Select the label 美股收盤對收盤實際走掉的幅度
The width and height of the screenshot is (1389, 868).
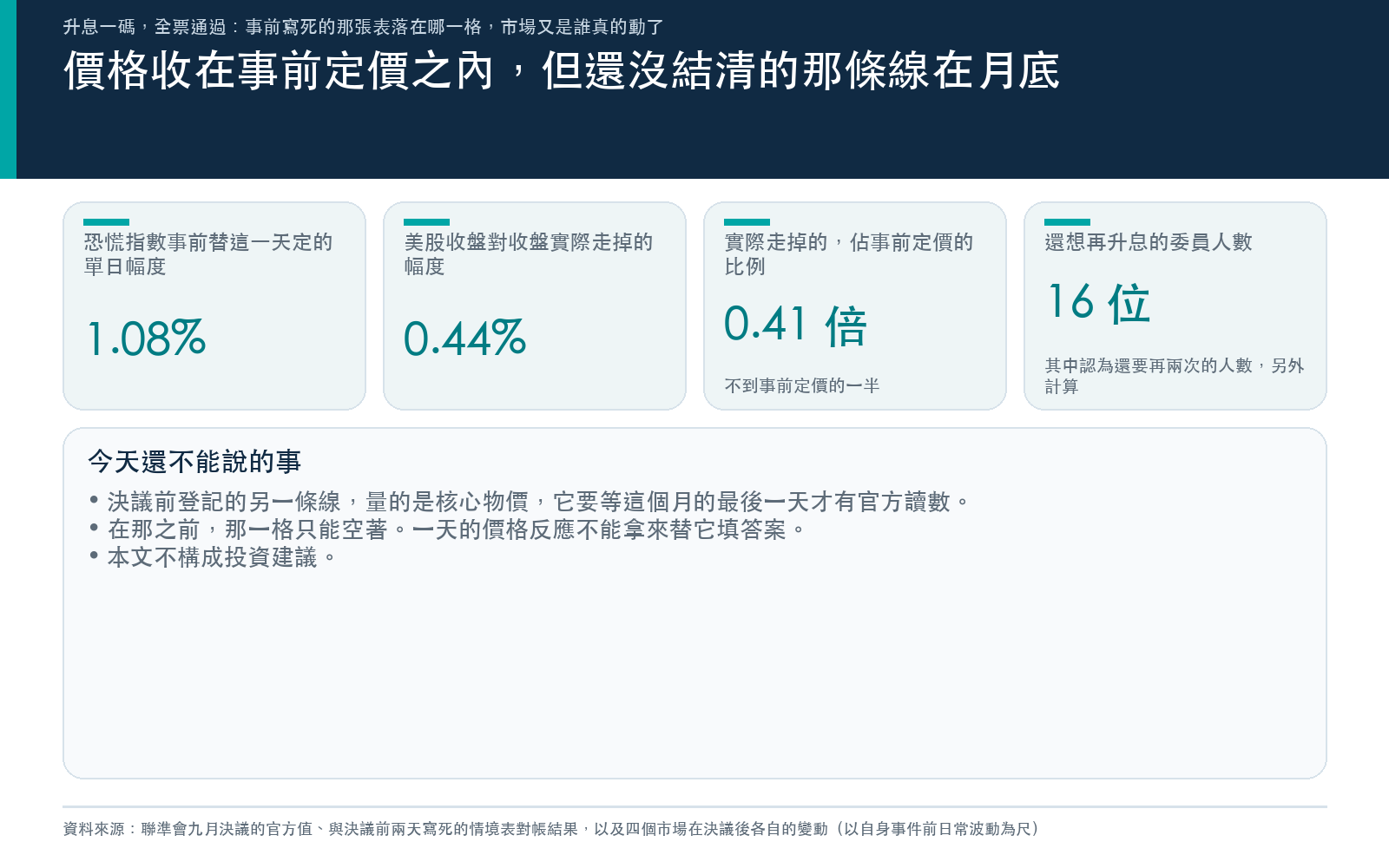(x=529, y=254)
